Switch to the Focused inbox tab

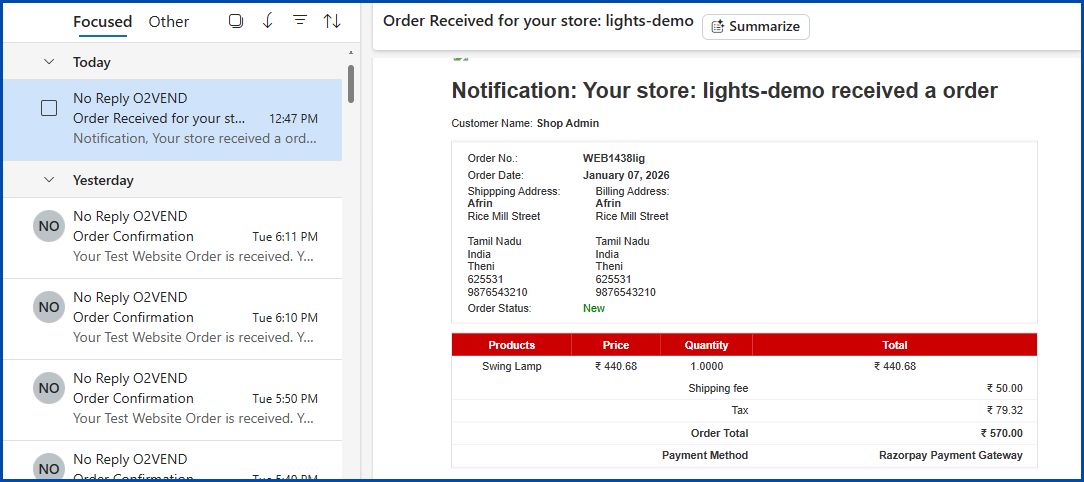102,21
